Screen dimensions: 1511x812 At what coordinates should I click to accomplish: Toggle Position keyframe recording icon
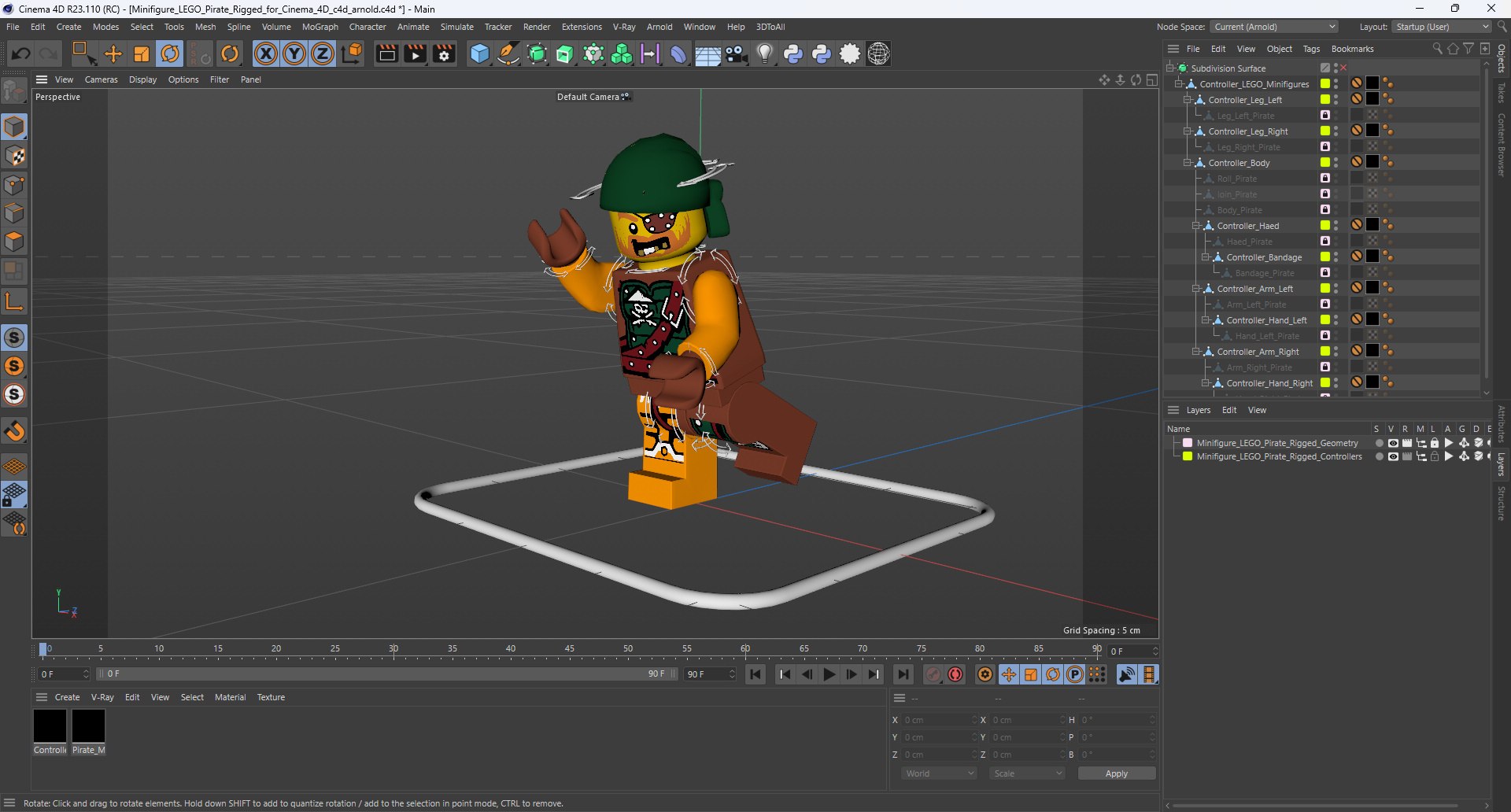pyautogui.click(x=1008, y=674)
